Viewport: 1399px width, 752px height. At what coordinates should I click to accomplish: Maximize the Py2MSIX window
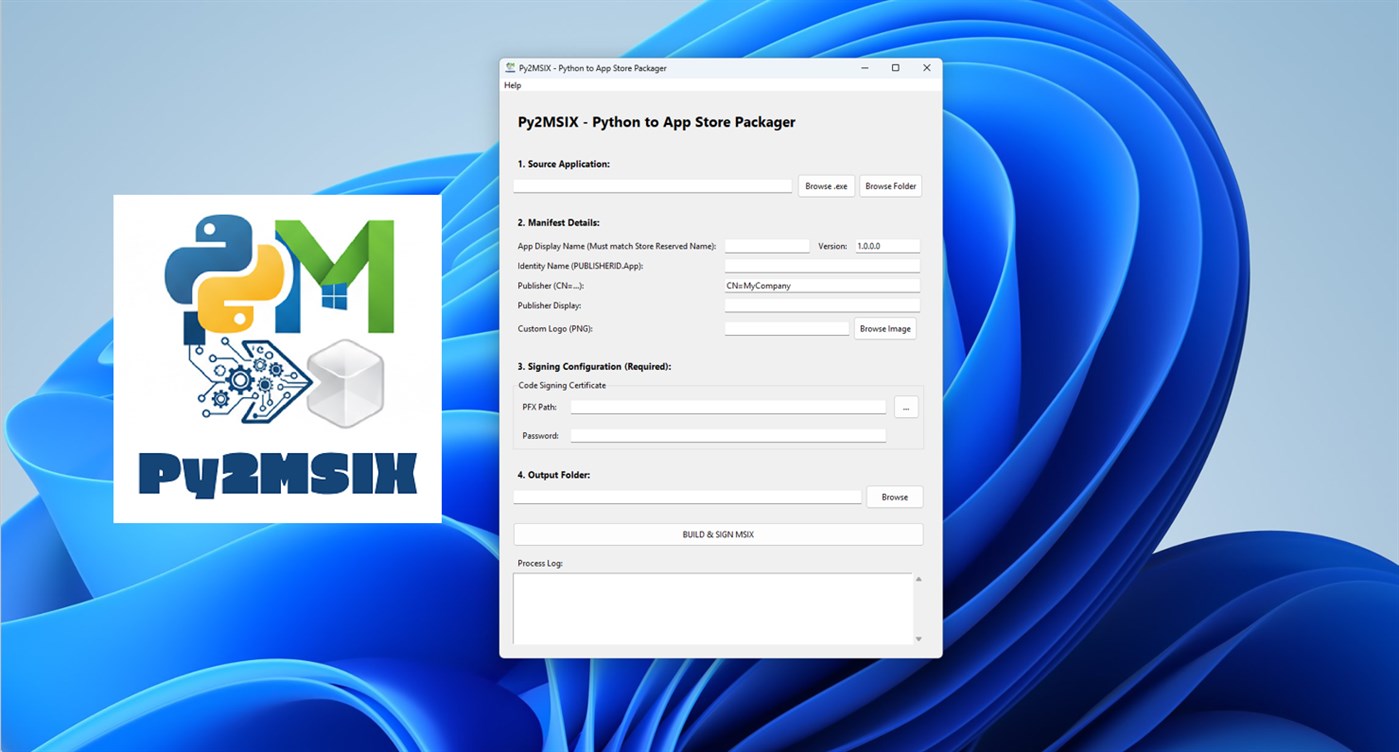pos(895,68)
